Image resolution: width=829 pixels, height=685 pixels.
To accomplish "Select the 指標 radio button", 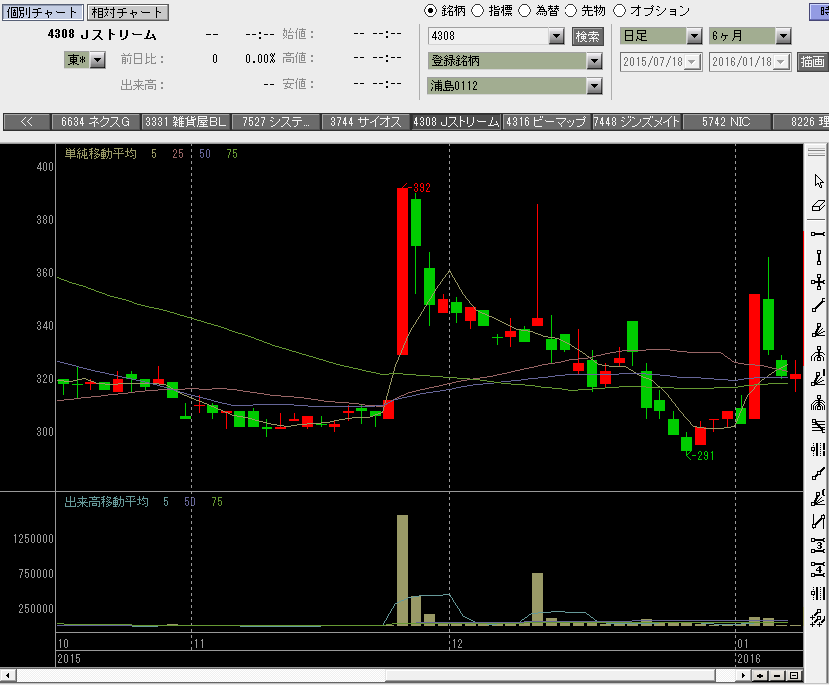I will point(477,11).
